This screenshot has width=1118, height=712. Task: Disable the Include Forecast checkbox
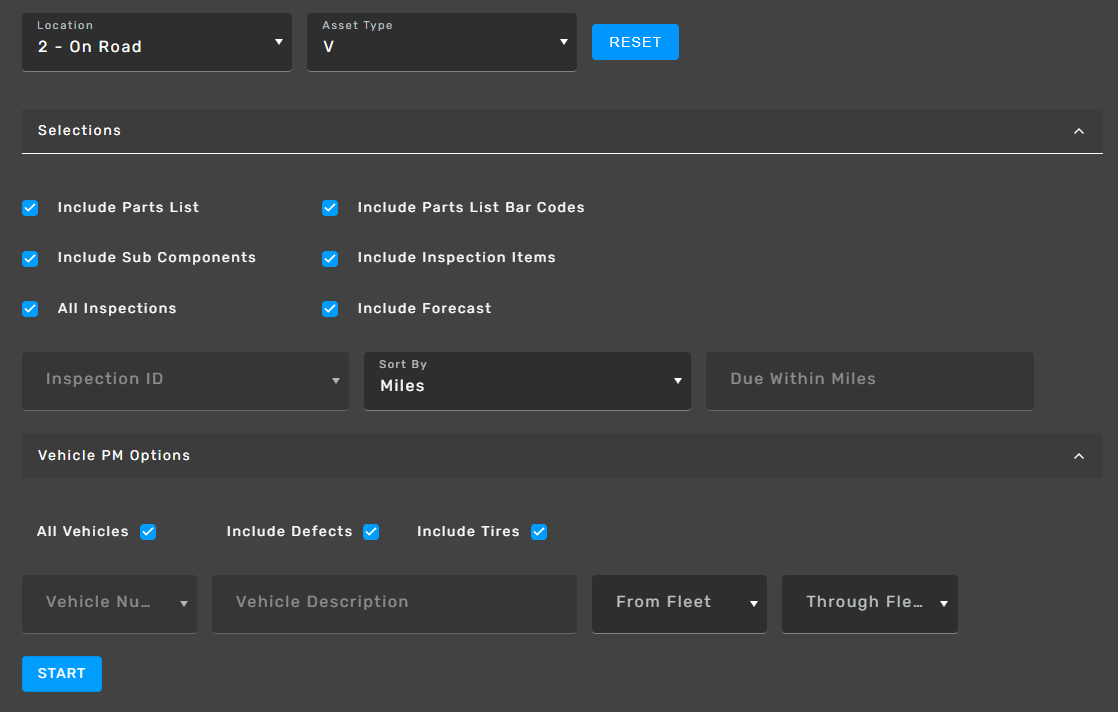click(x=330, y=309)
